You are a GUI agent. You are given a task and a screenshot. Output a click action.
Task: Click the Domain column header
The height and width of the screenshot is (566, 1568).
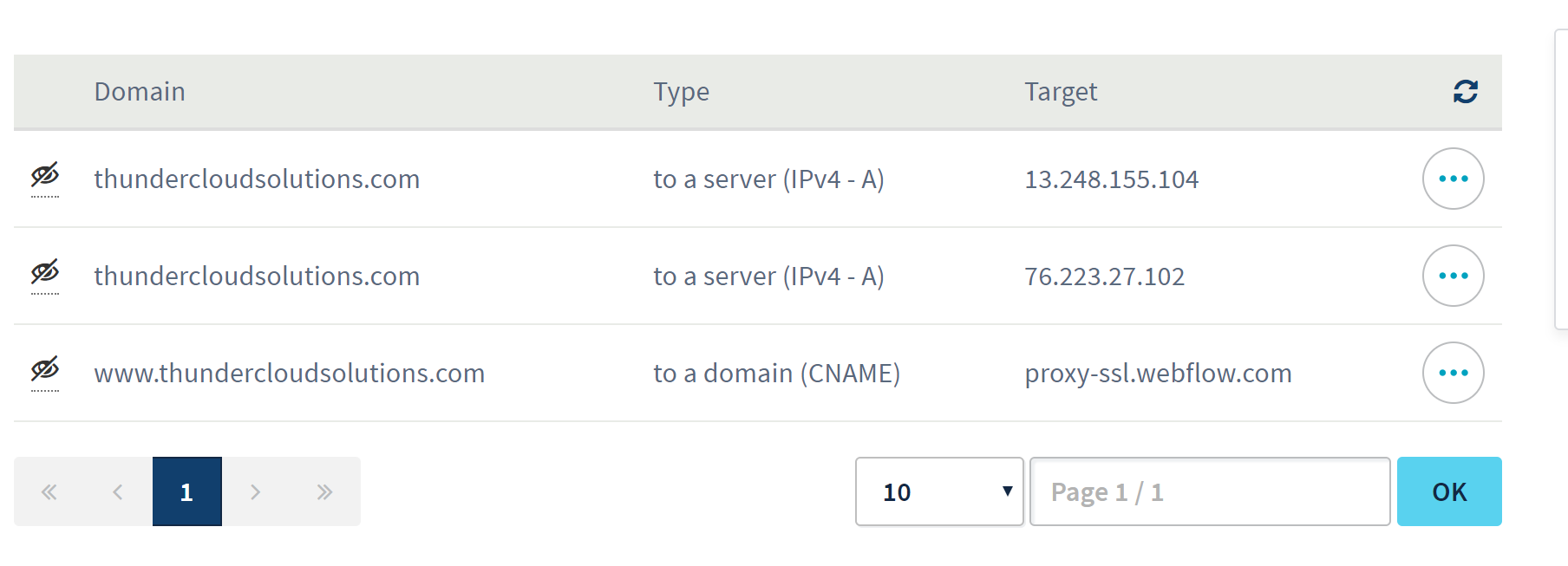[x=140, y=92]
